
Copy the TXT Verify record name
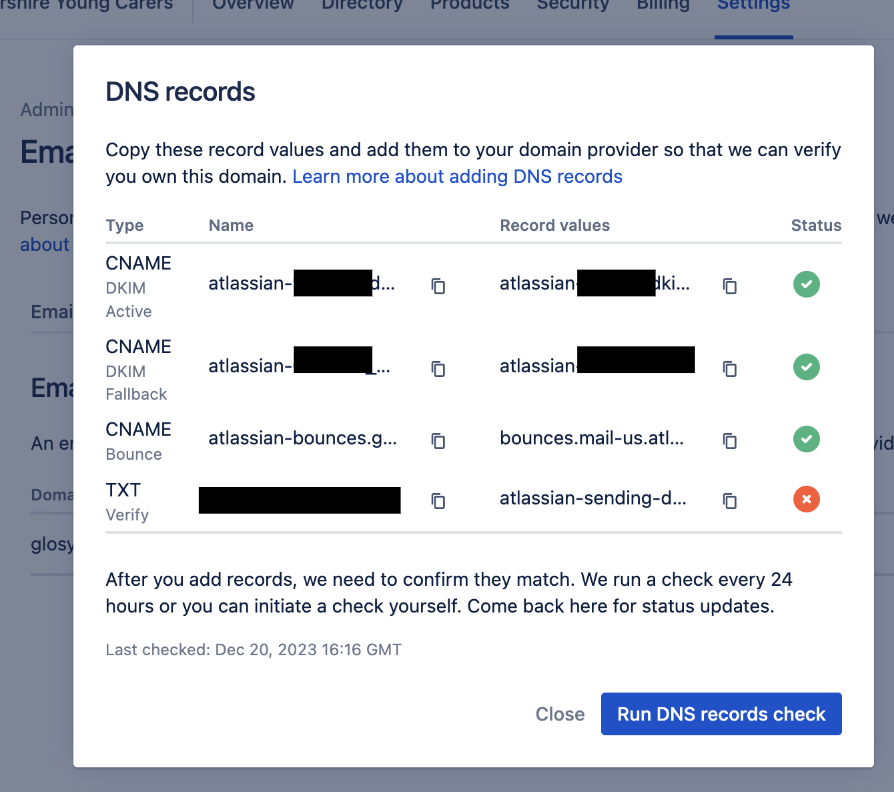437,501
